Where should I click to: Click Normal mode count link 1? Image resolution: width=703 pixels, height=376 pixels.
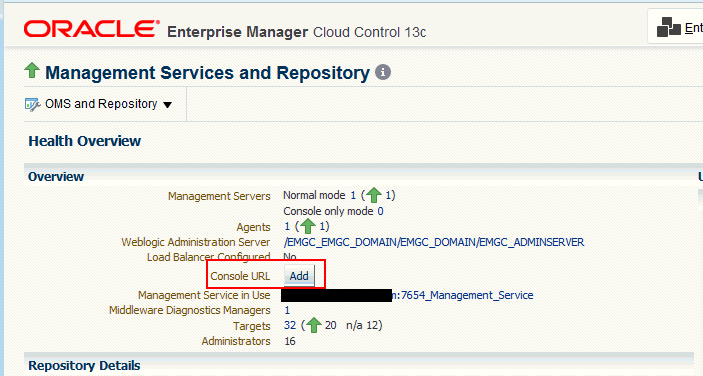tap(353, 195)
